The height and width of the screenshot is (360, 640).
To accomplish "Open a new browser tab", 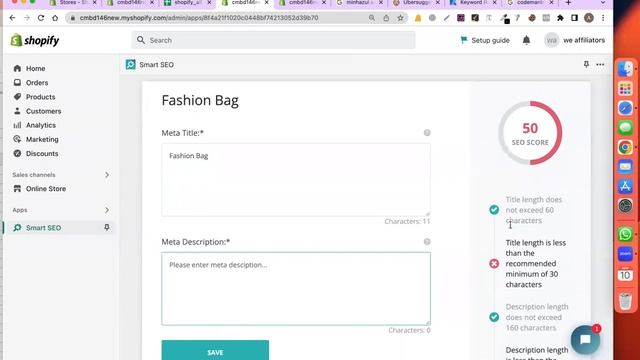I will click(x=568, y=3).
